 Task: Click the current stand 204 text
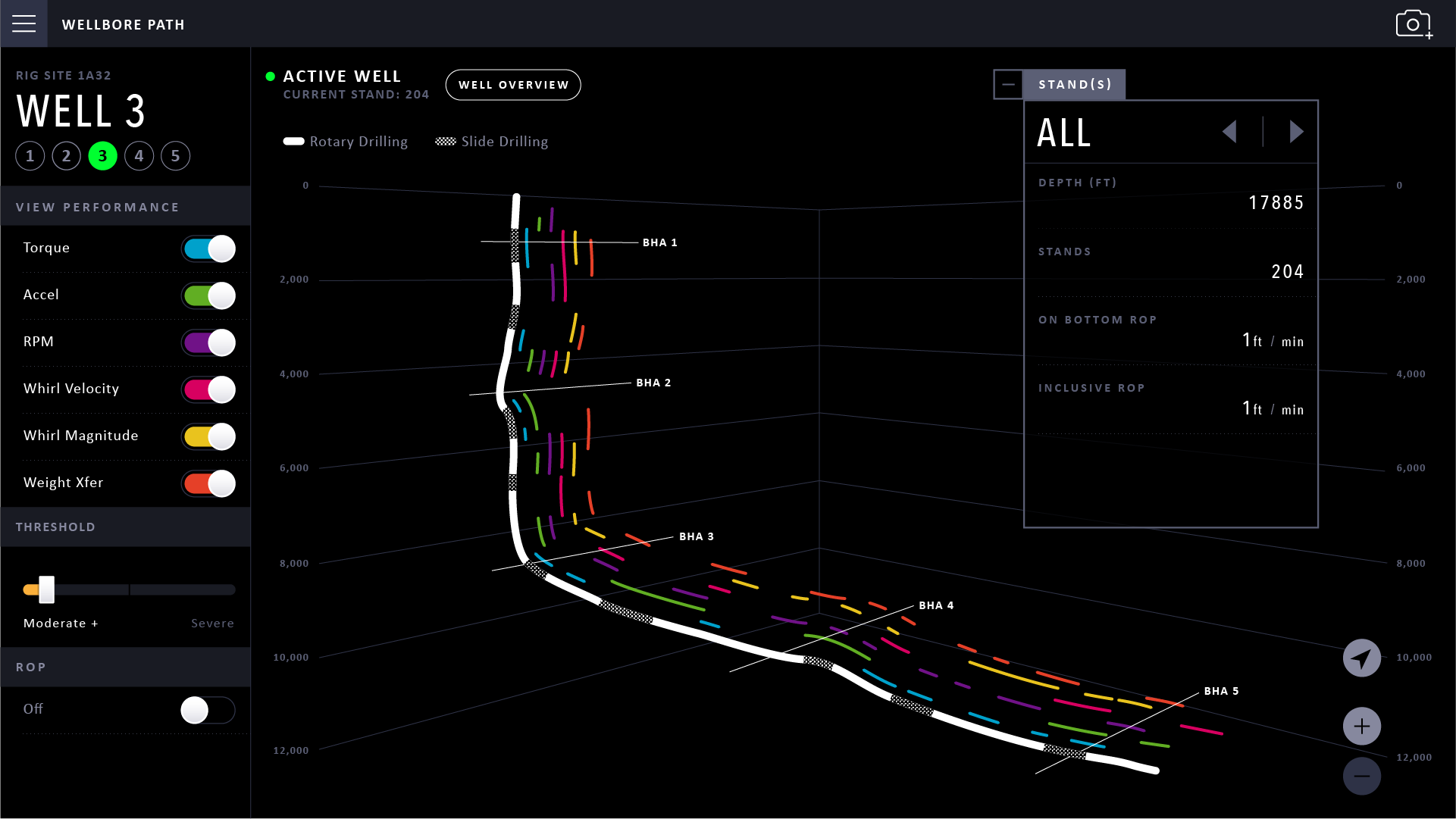point(356,94)
